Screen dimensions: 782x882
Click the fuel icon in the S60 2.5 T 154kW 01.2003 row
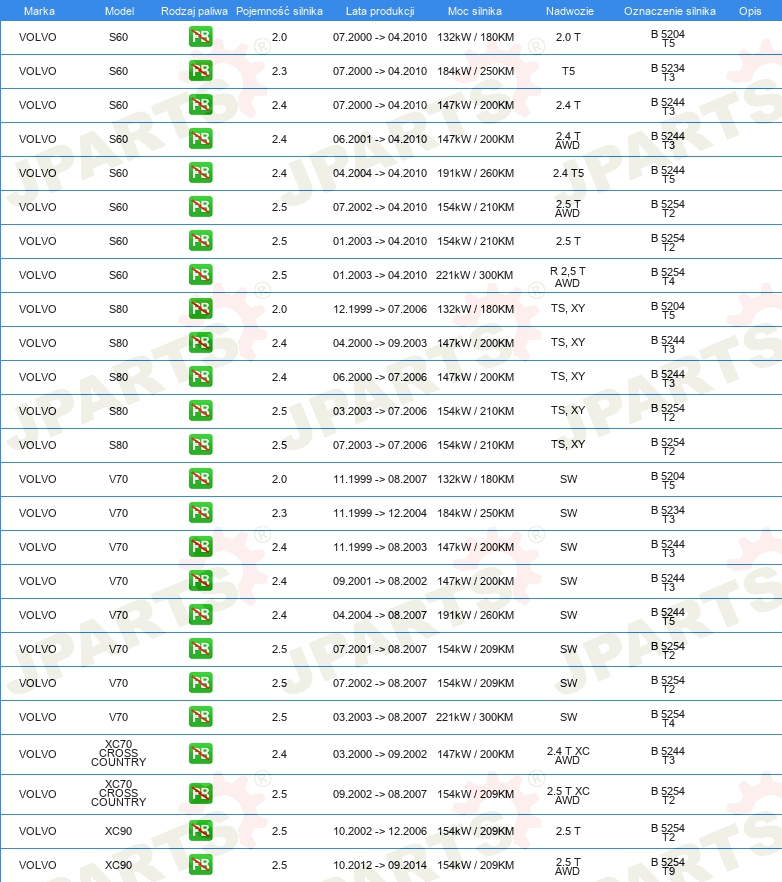pos(201,241)
